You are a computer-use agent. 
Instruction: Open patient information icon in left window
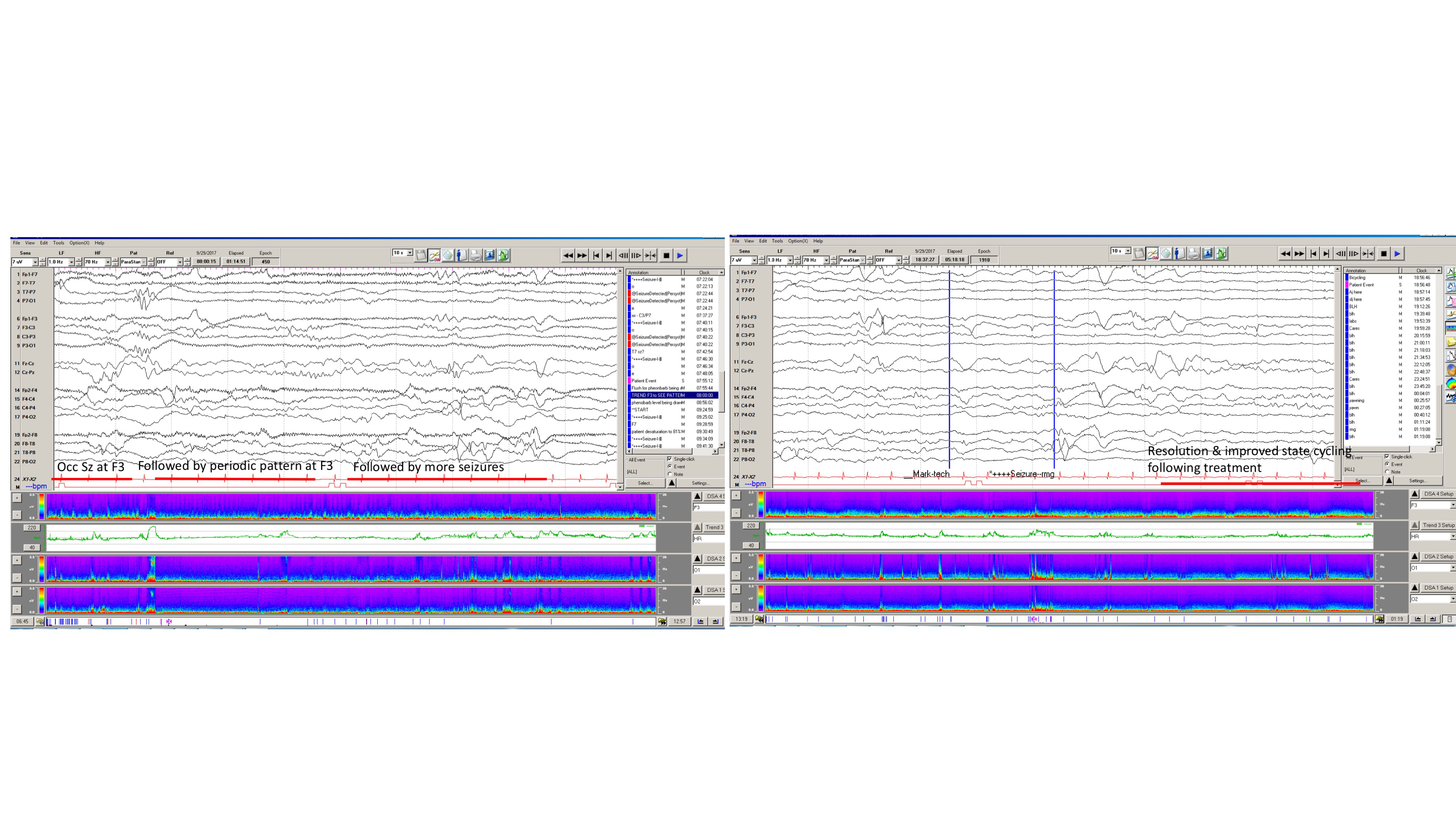coord(461,255)
